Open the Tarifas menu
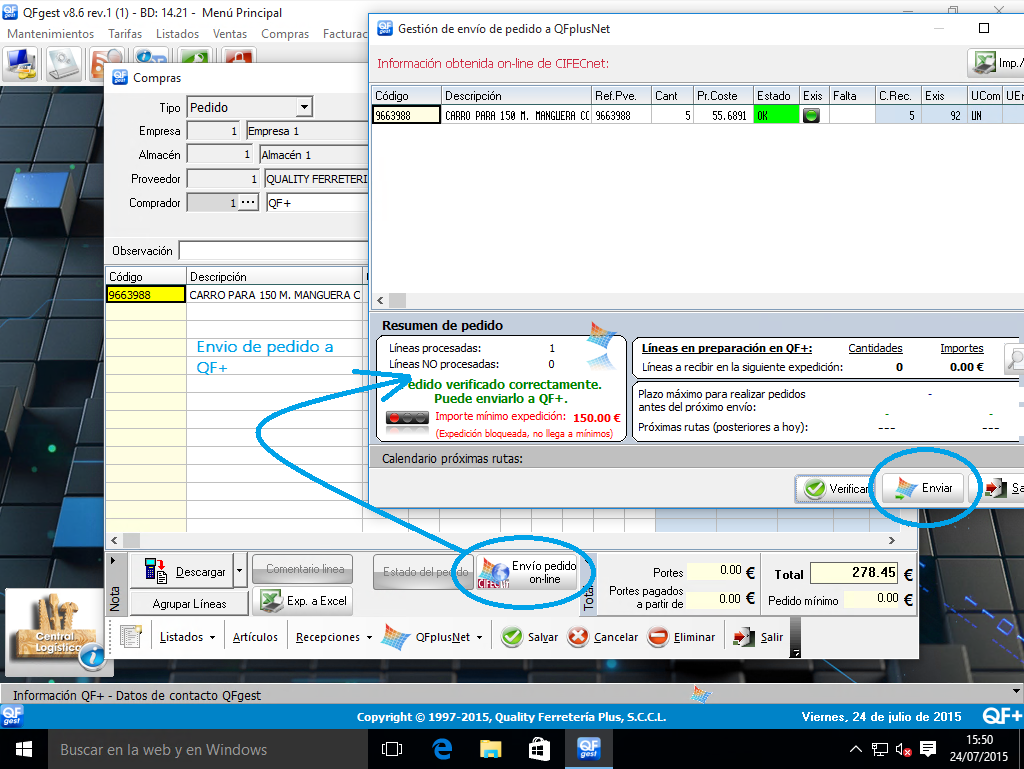This screenshot has width=1024, height=769. pyautogui.click(x=125, y=33)
